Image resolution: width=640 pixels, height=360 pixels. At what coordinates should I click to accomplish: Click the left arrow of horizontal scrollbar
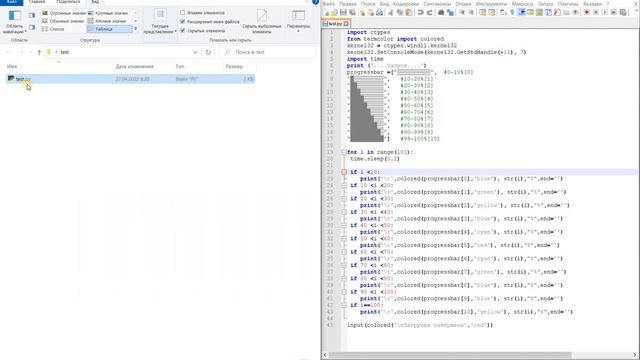click(325, 355)
